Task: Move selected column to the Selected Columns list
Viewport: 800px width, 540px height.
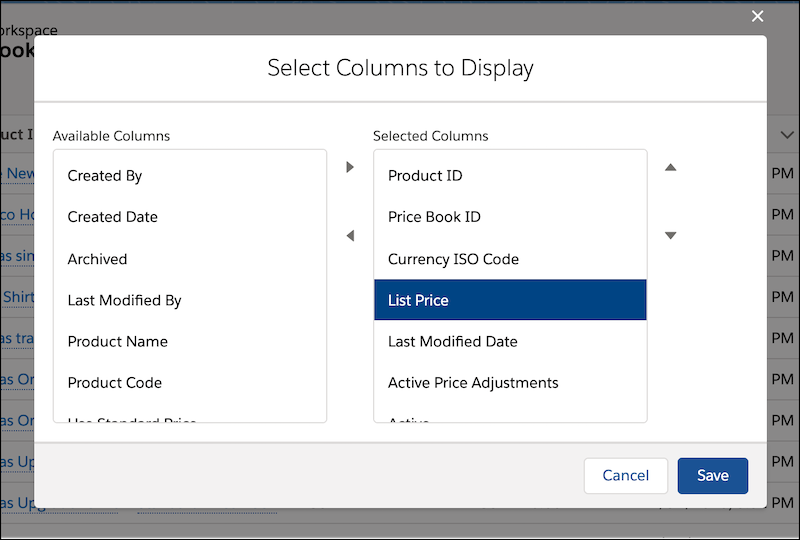Action: 350,167
